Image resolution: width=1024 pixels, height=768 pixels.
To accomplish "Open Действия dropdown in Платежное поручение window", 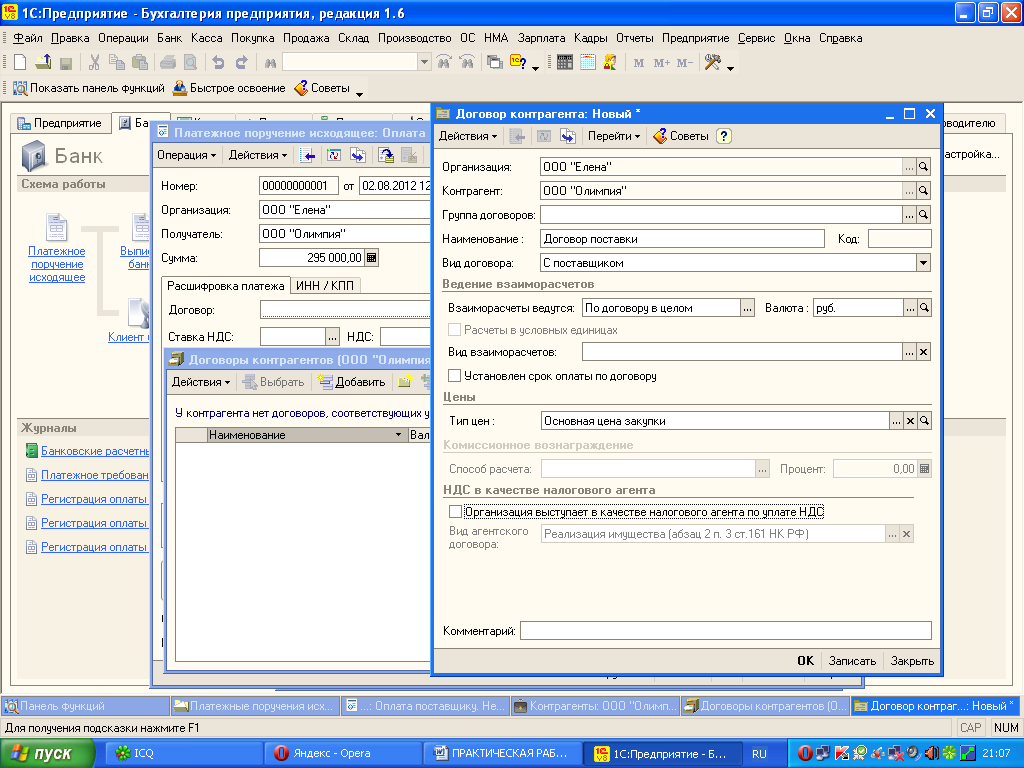I will coord(258,155).
